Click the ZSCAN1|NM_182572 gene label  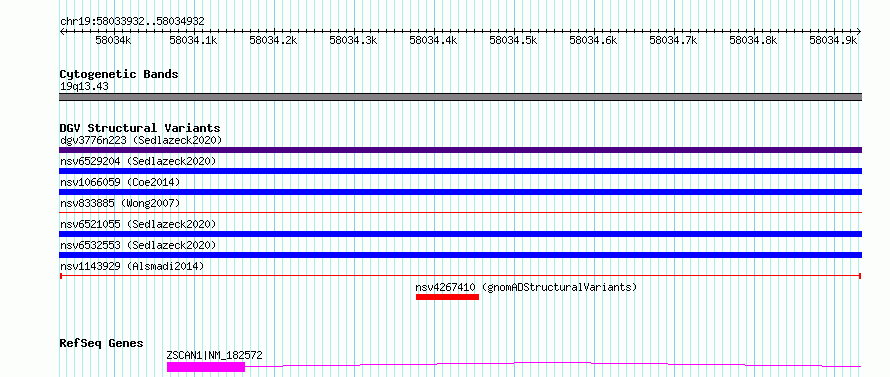click(215, 356)
